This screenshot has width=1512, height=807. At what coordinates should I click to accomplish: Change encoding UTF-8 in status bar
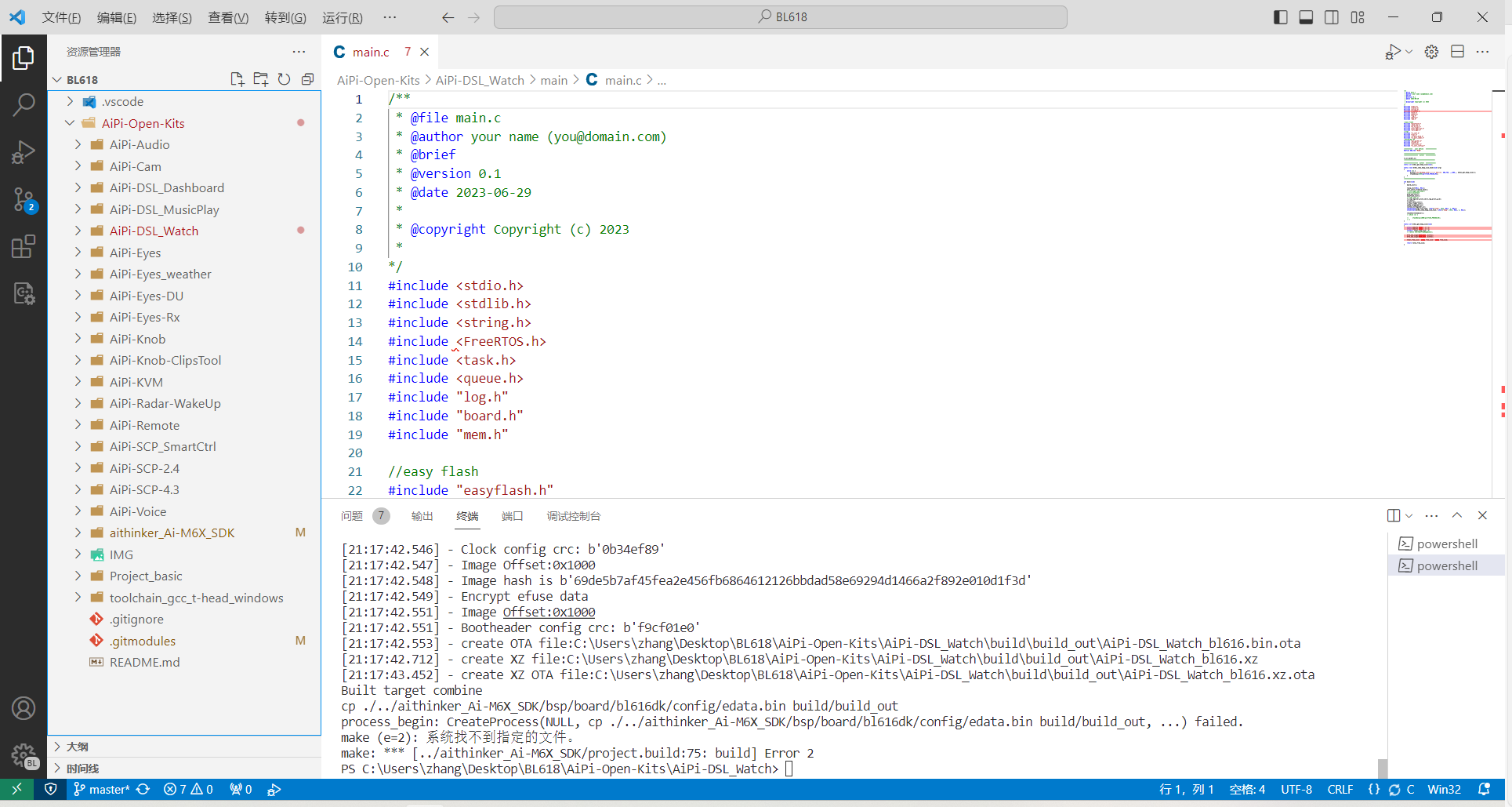(1296, 789)
